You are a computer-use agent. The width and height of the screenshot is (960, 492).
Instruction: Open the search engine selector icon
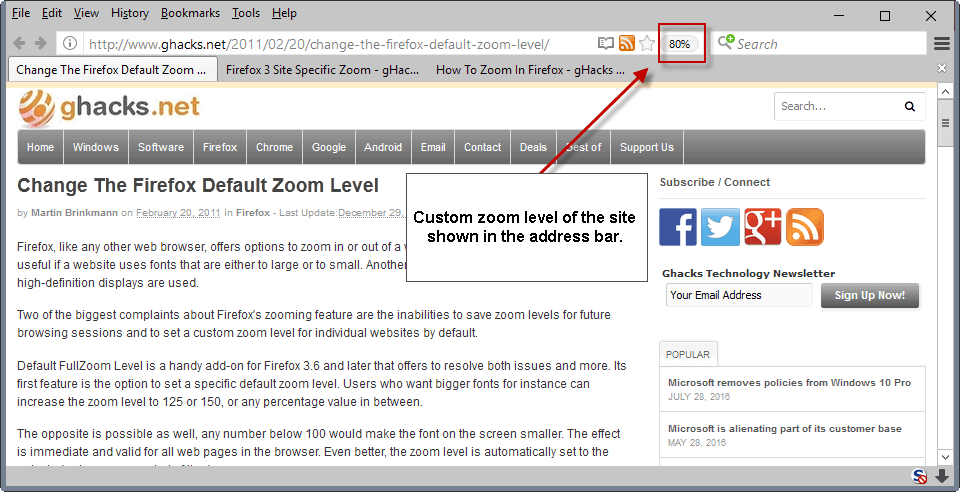point(726,42)
